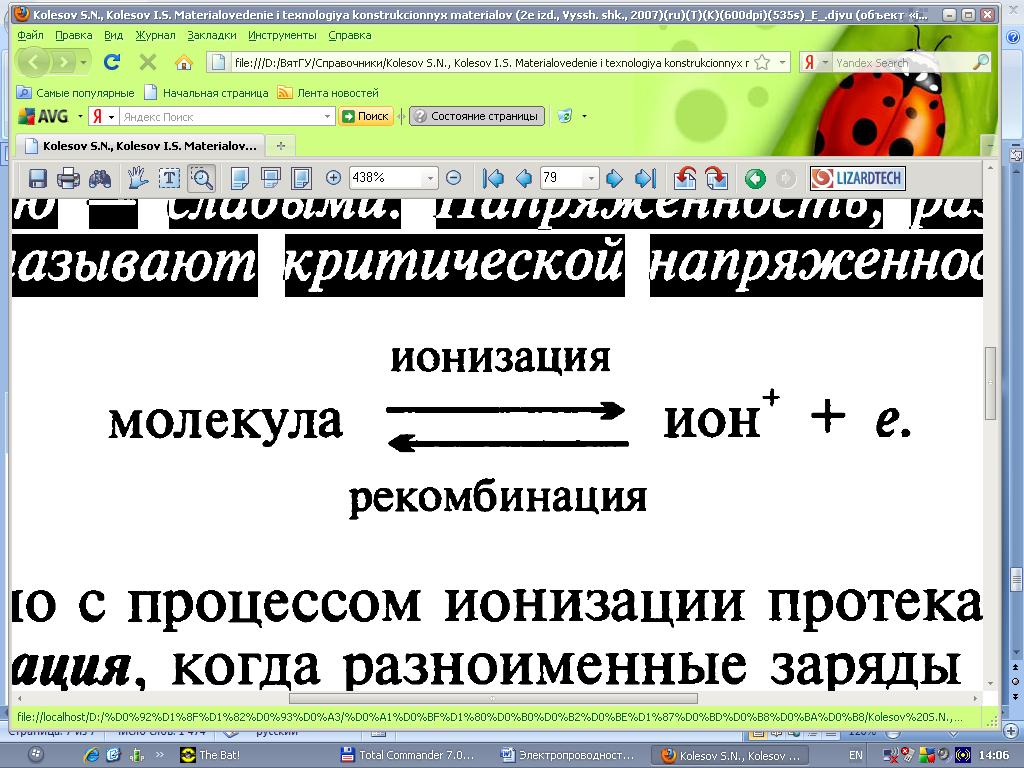The width and height of the screenshot is (1024, 768).
Task: Jump to the first page of the document
Action: click(x=493, y=178)
